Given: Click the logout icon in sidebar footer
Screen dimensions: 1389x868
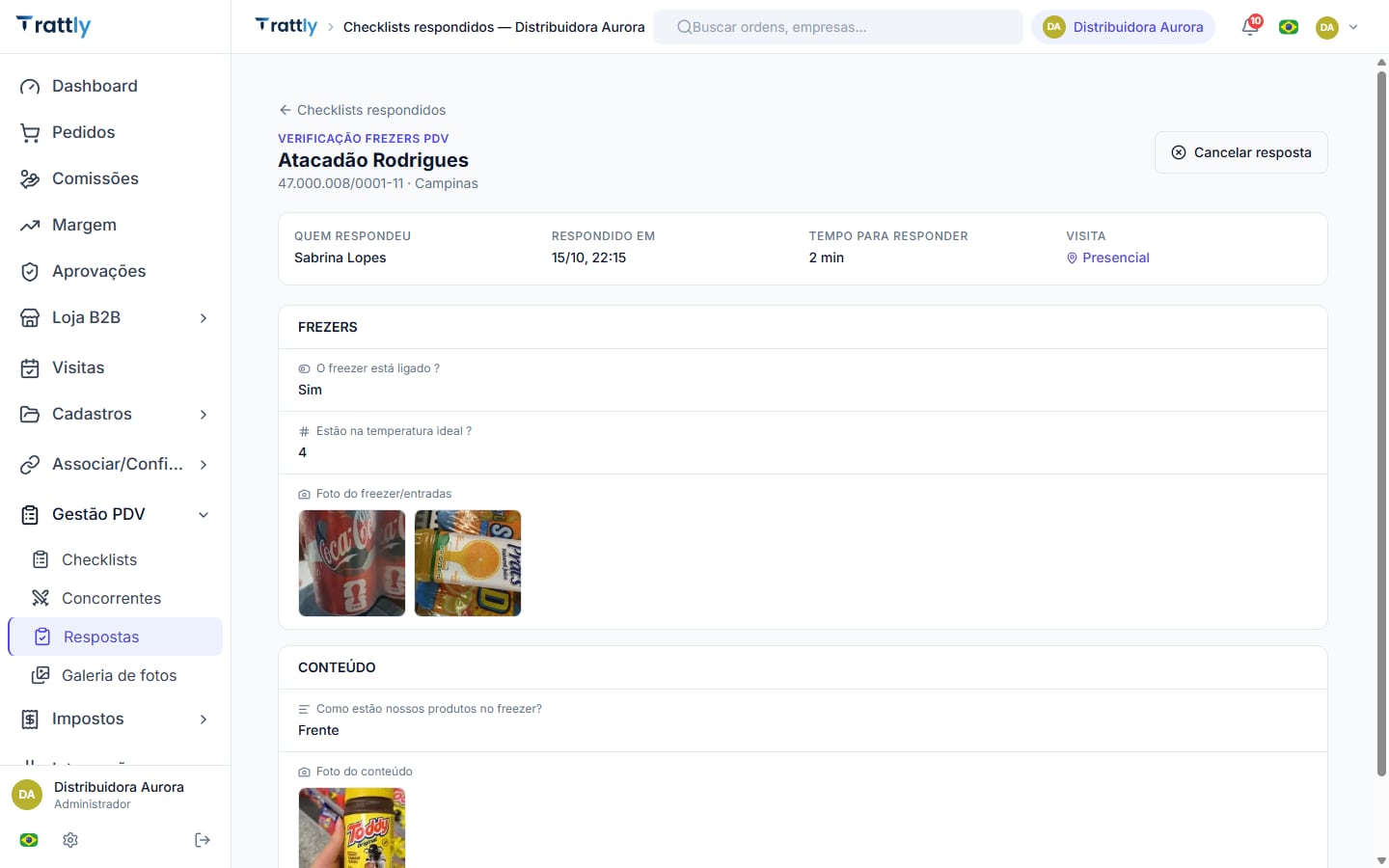Looking at the screenshot, I should coord(203,840).
